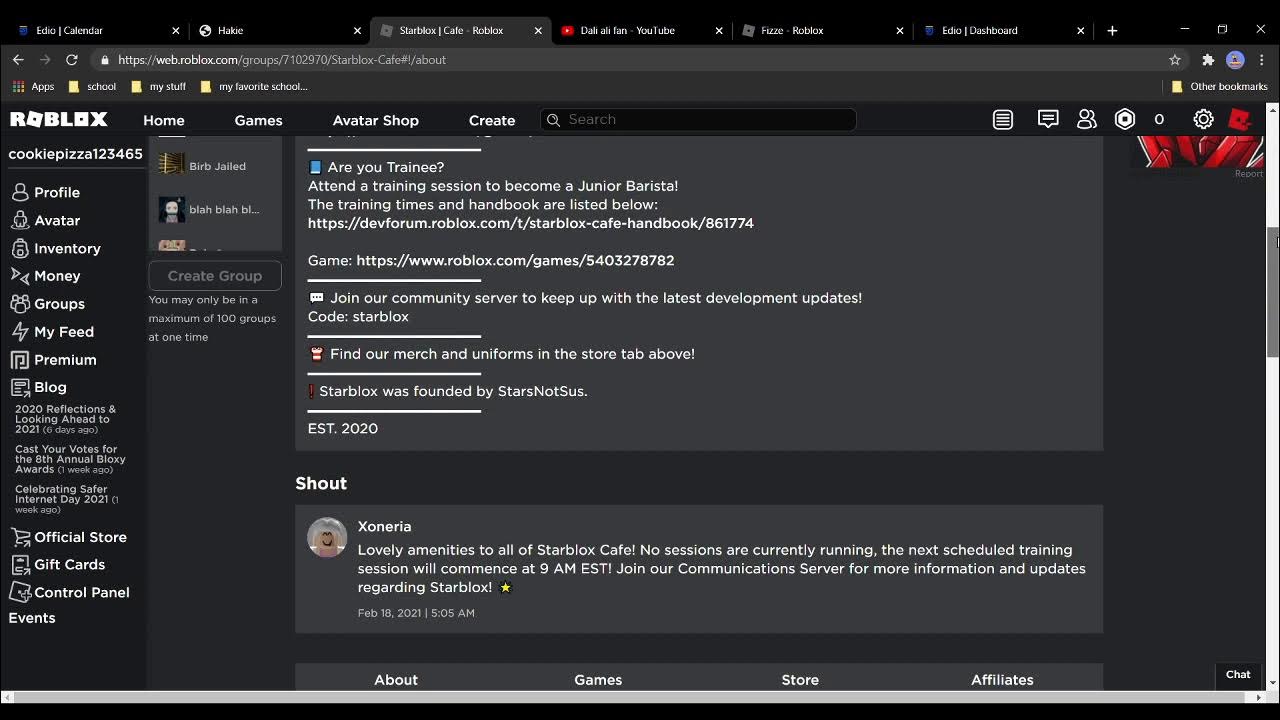Open the Bloxy Awards votes blog post

[70, 459]
